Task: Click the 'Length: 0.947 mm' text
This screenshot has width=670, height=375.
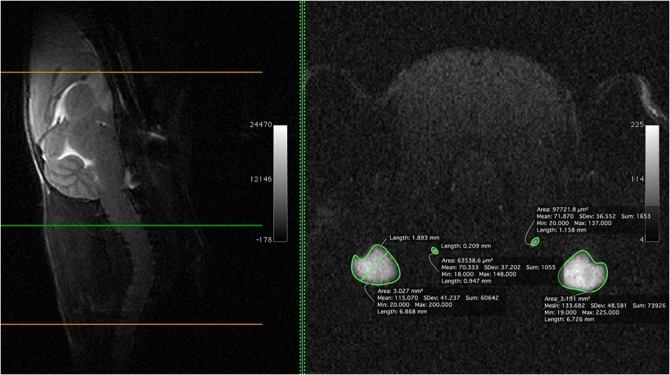Action: [x=466, y=281]
